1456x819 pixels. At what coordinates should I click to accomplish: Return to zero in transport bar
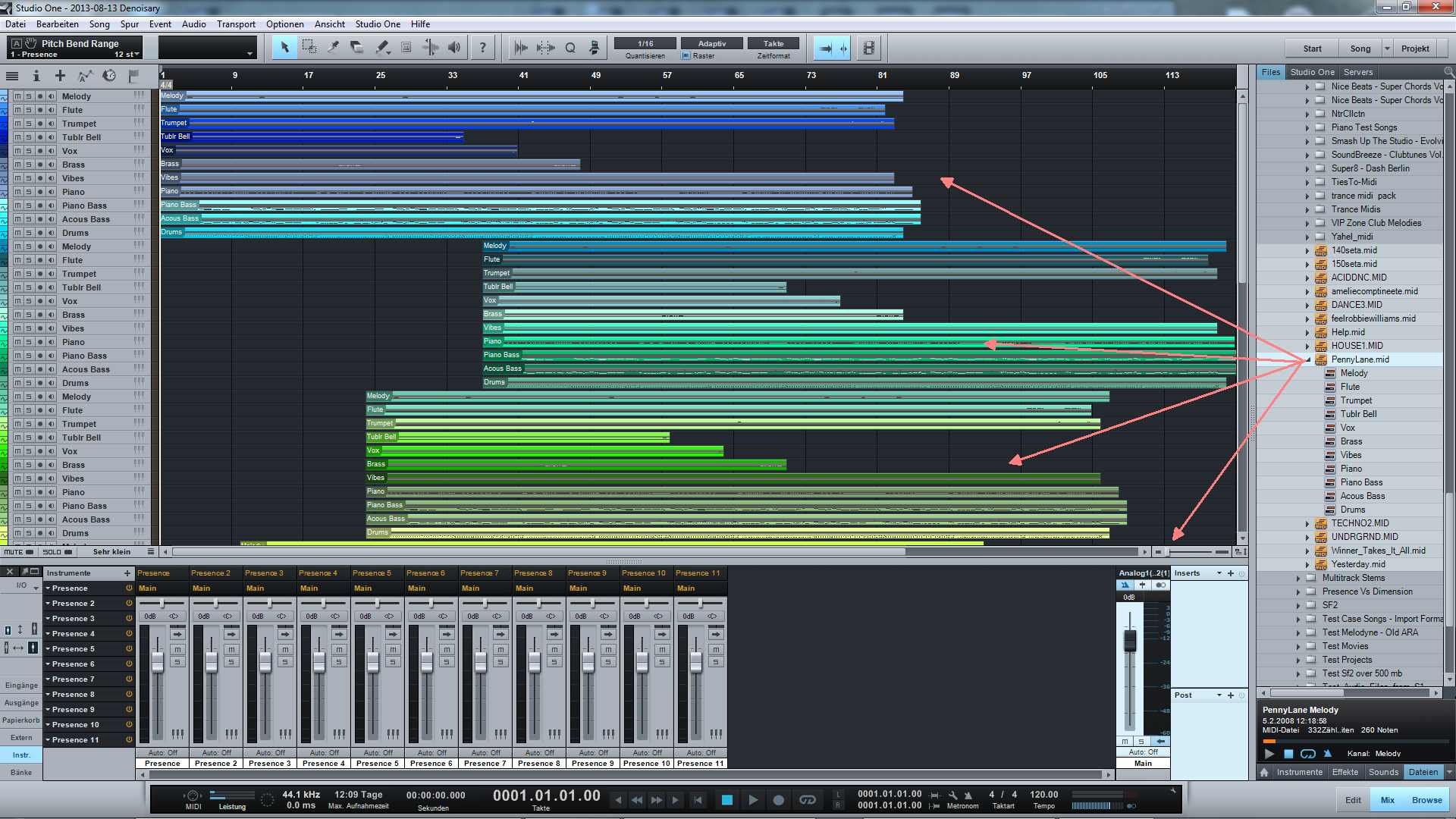click(x=698, y=800)
